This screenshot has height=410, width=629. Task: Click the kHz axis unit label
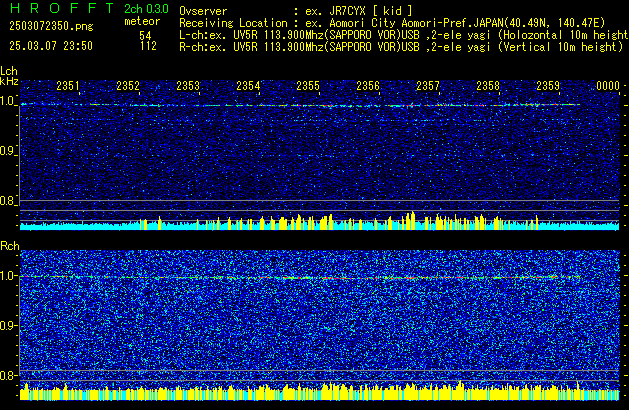9,81
